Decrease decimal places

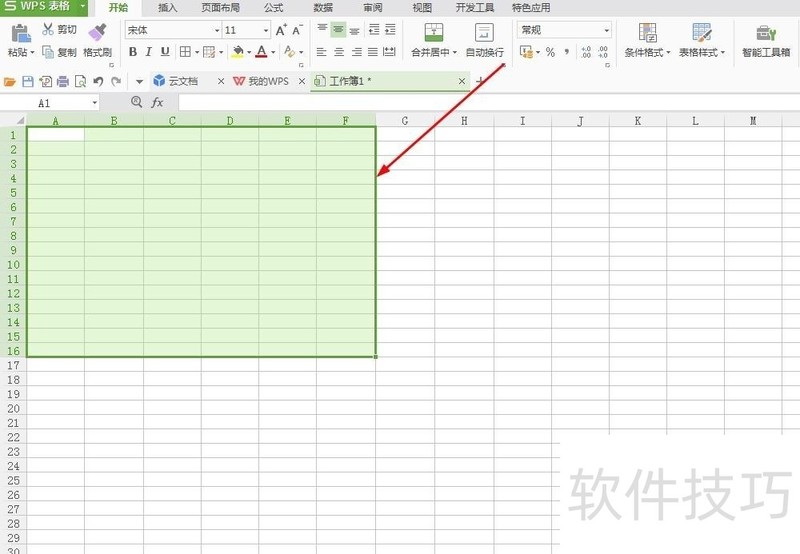[x=603, y=52]
